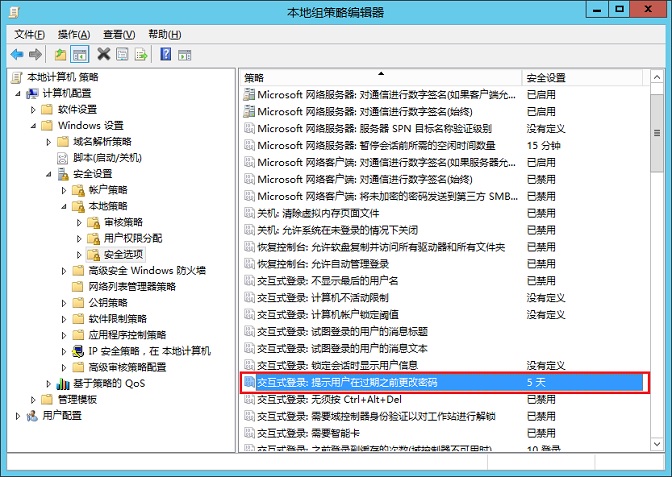The width and height of the screenshot is (672, 477).
Task: Select 脚本(启动/关机) tree item
Action: [x=107, y=158]
